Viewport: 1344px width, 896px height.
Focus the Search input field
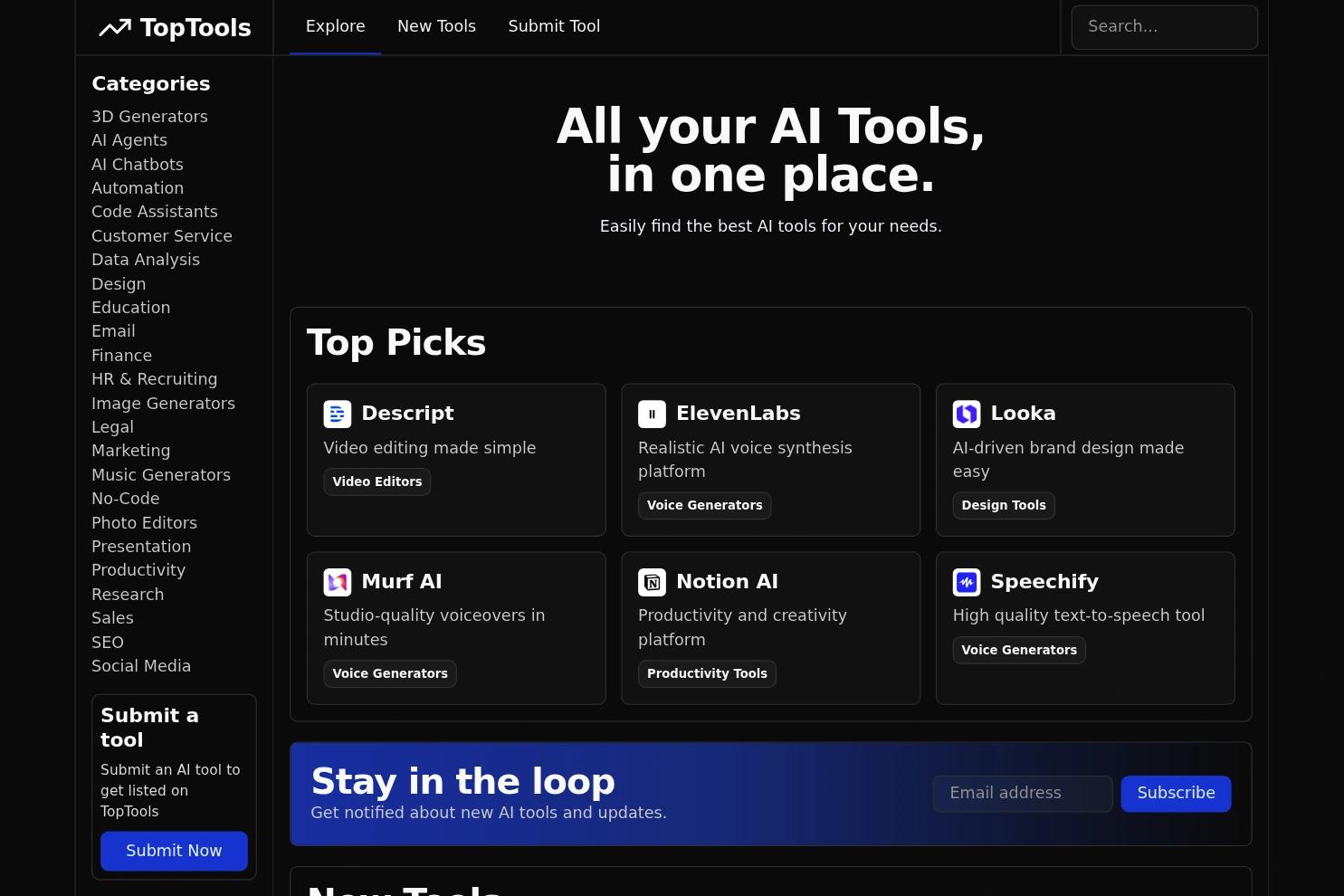(x=1164, y=27)
